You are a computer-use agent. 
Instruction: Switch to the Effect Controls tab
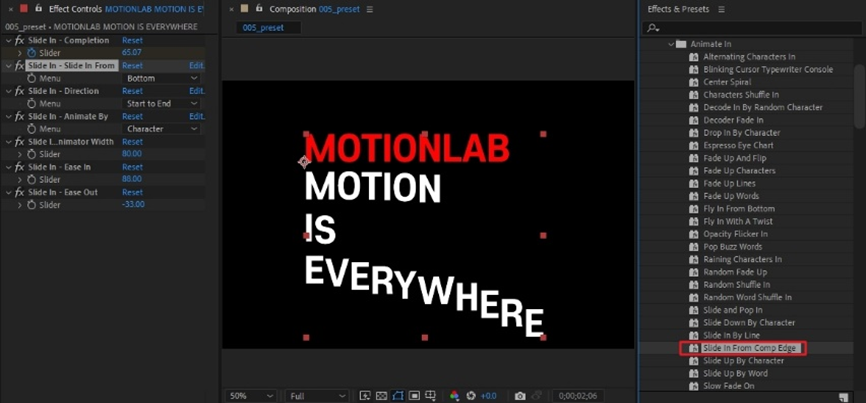pyautogui.click(x=126, y=9)
